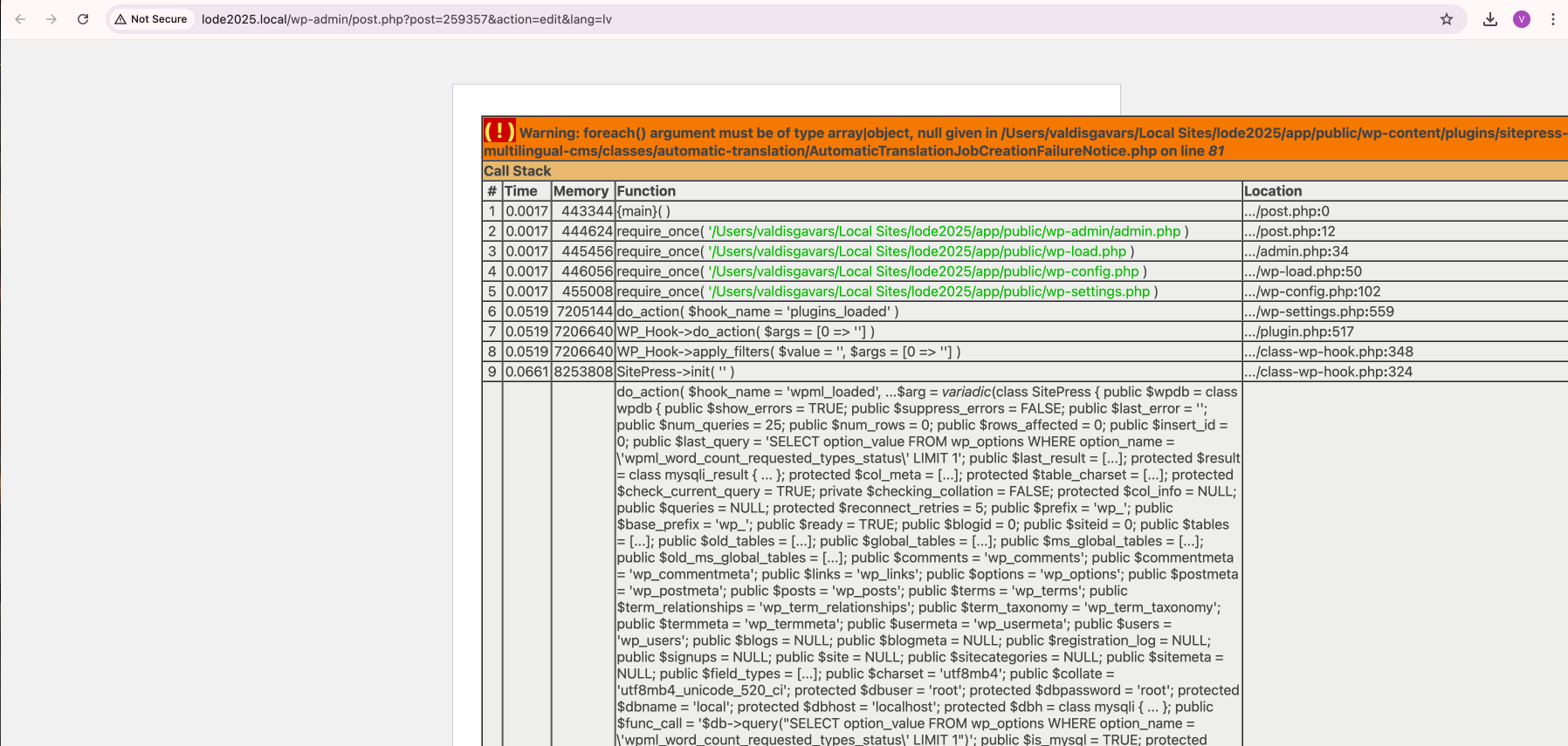Image resolution: width=1568 pixels, height=746 pixels.
Task: Click the Location column header
Action: (1272, 191)
